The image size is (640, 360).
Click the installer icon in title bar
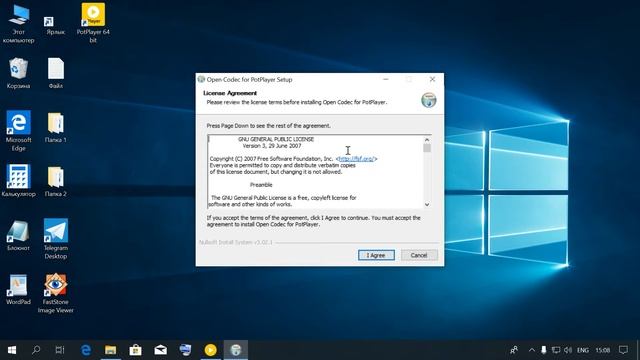pos(201,79)
